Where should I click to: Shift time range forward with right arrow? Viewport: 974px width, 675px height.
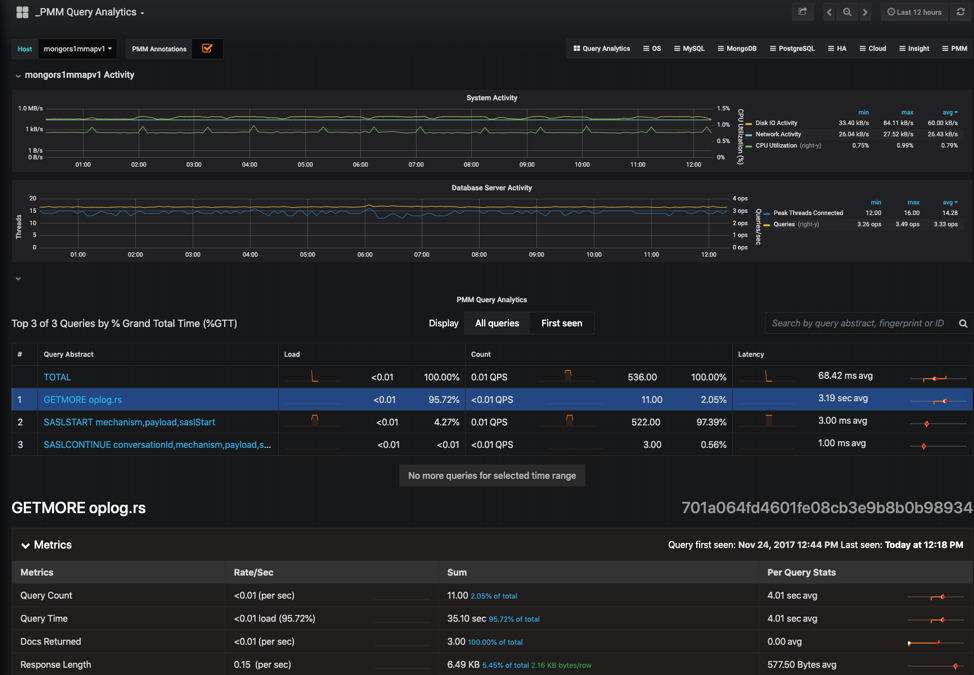coord(865,12)
